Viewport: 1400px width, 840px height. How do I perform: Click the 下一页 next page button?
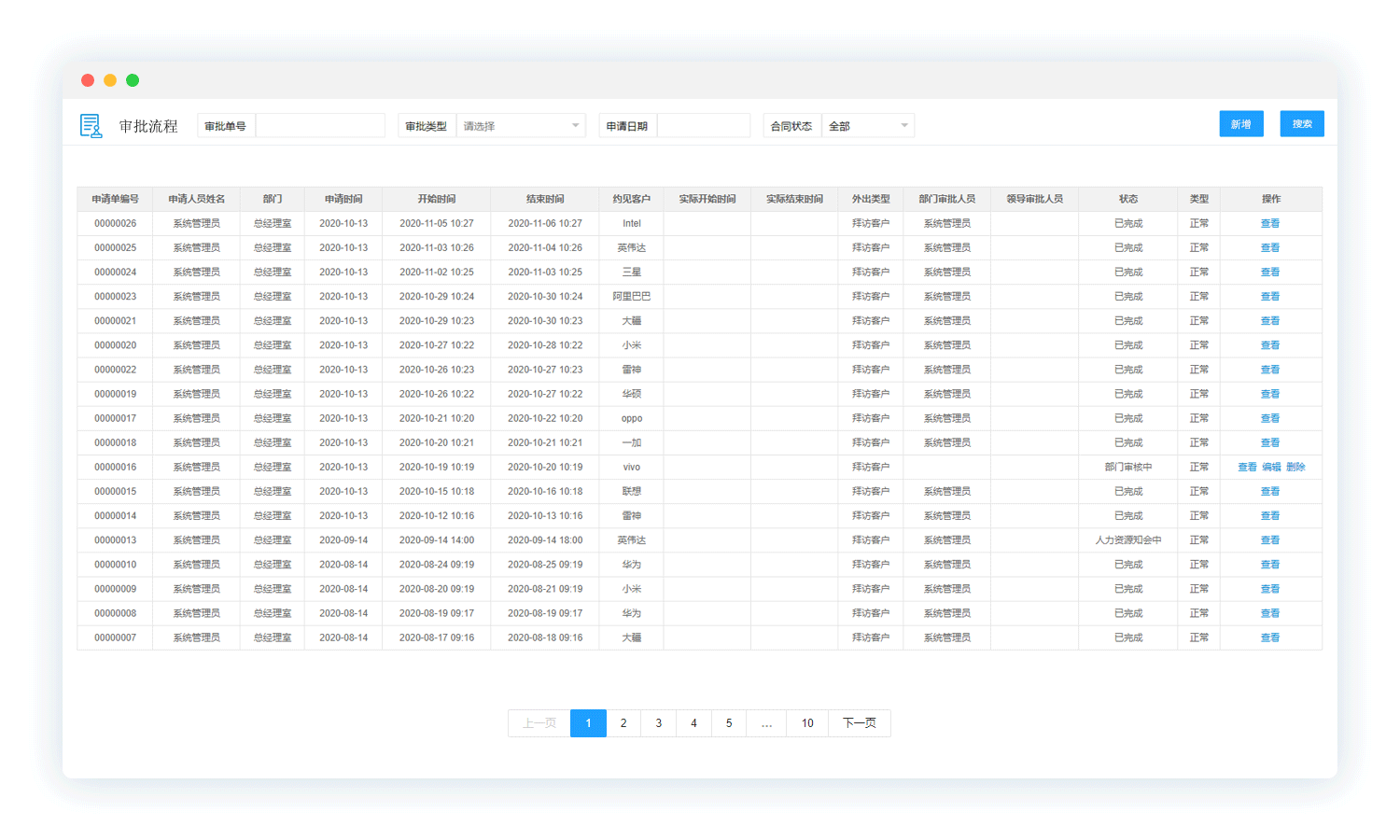(859, 723)
